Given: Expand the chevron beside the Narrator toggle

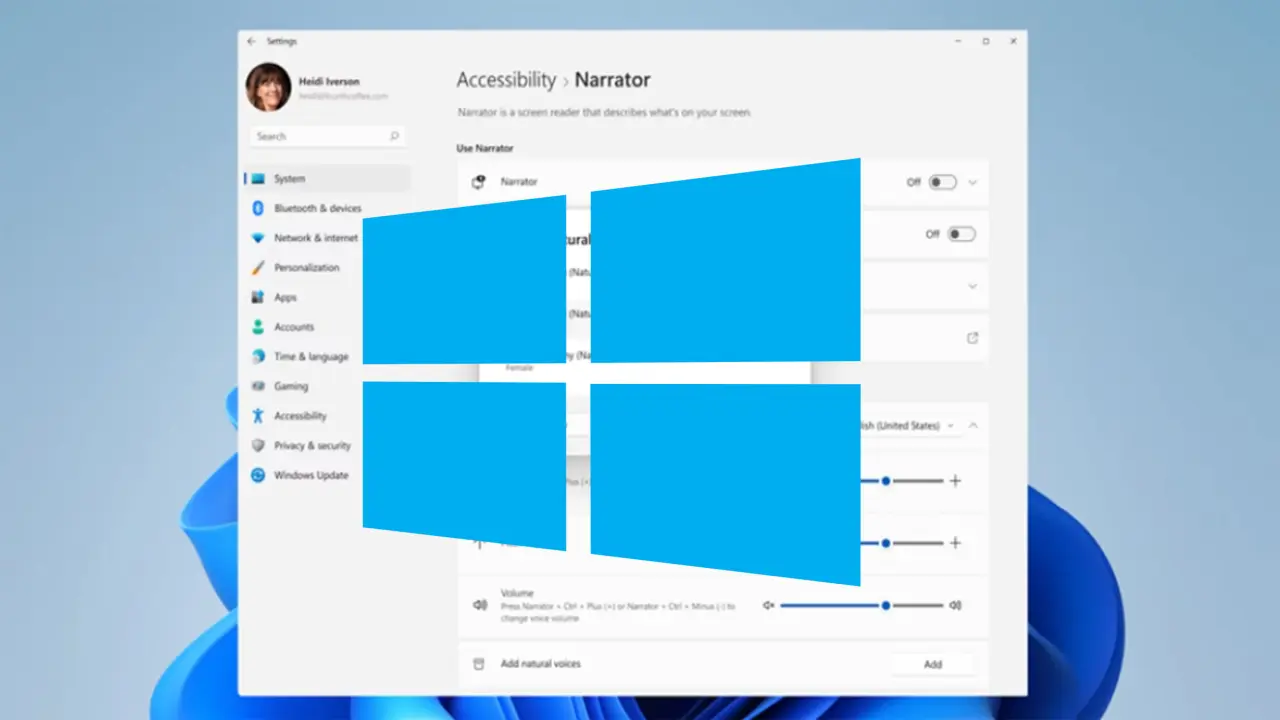Looking at the screenshot, I should tap(972, 182).
